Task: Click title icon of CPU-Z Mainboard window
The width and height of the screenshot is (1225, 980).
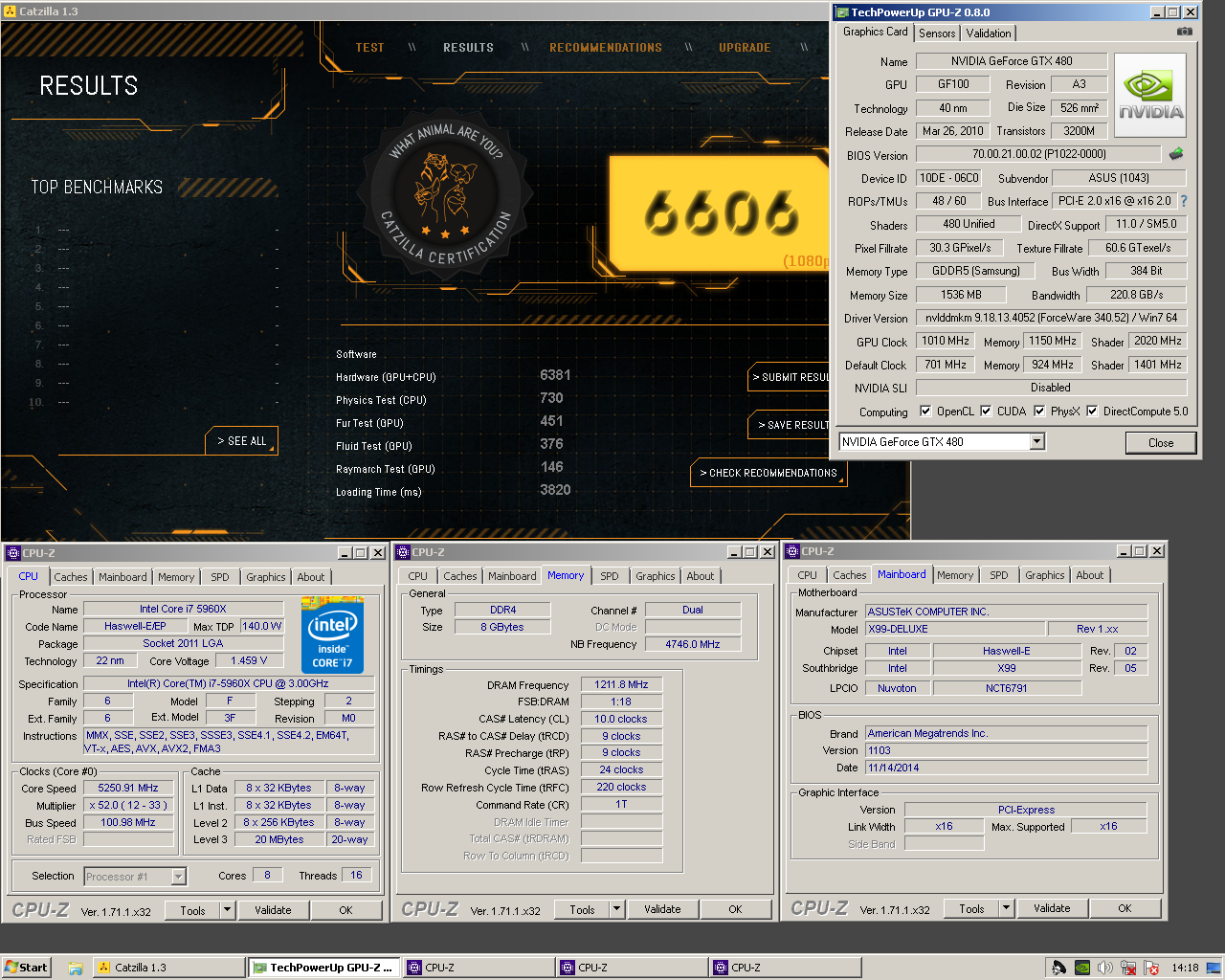Action: tap(792, 551)
